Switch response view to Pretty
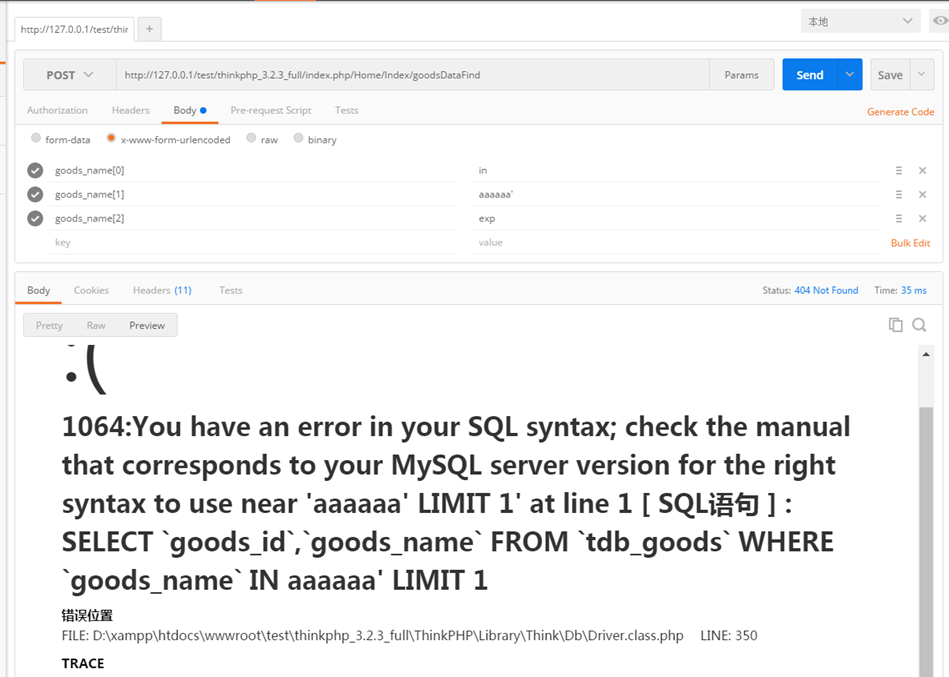This screenshot has height=677, width=949. (x=49, y=325)
